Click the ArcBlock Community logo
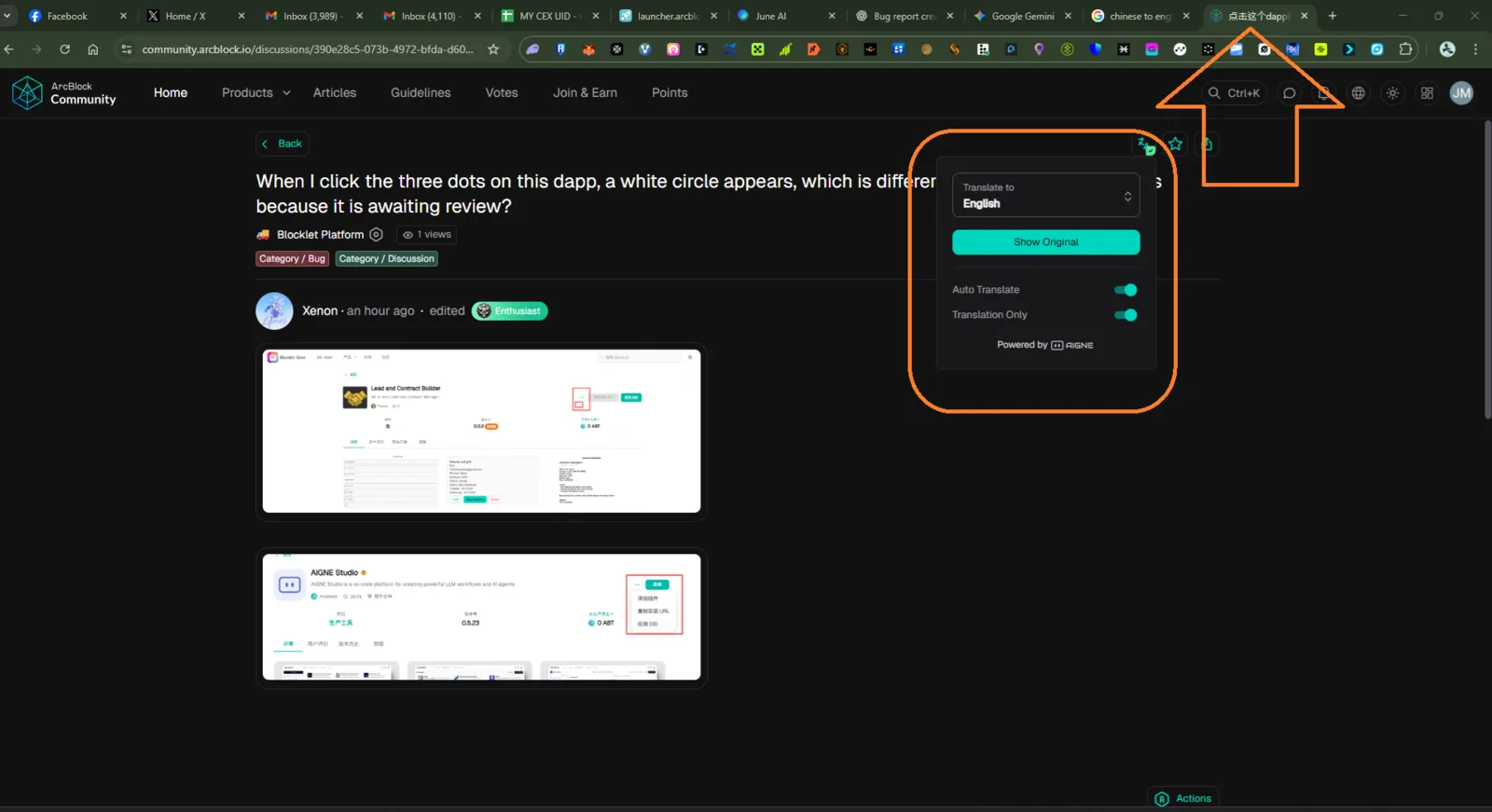The image size is (1492, 812). (64, 93)
